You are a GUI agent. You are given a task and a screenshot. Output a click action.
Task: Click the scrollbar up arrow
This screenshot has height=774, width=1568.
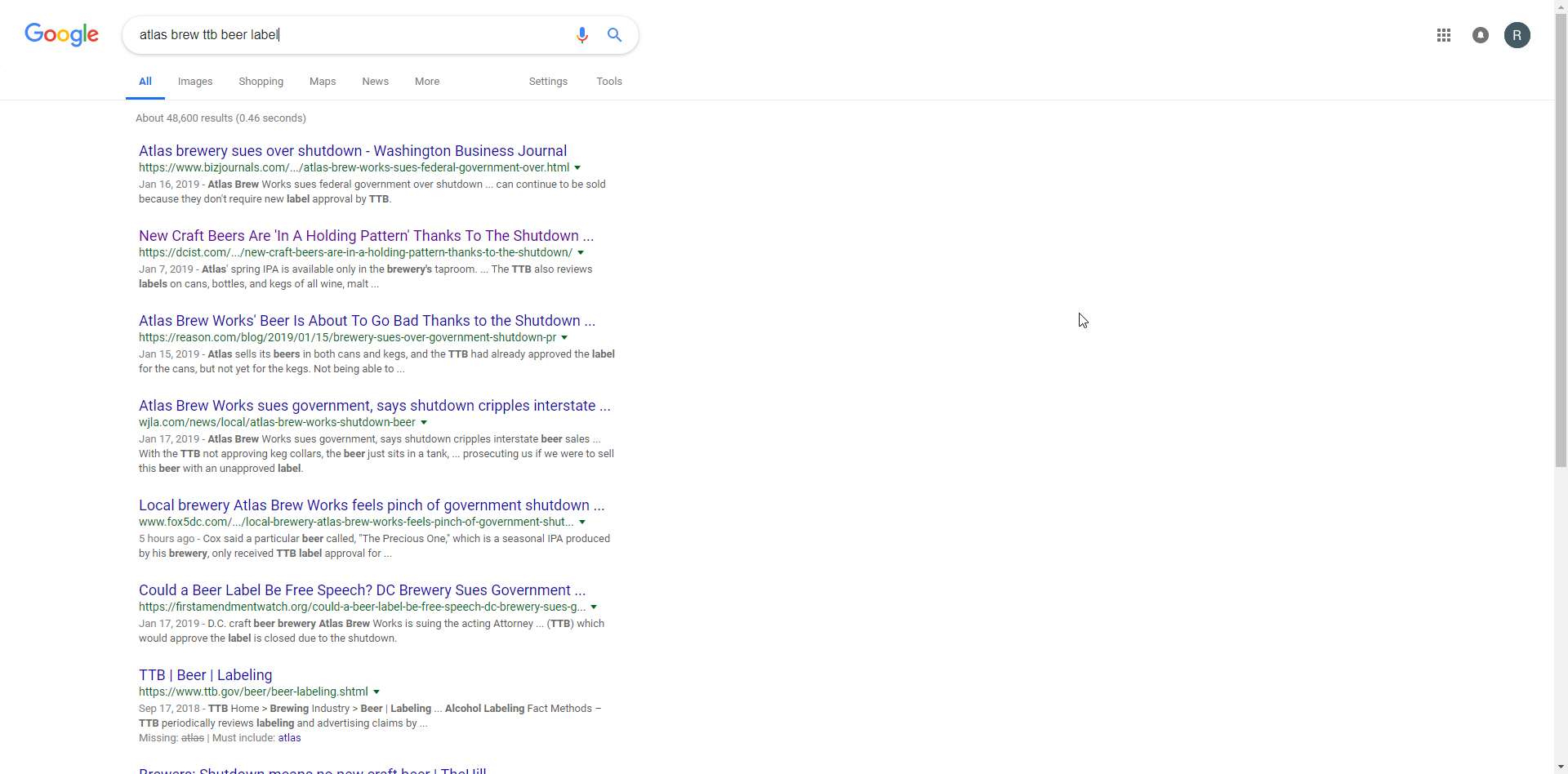click(x=1561, y=7)
